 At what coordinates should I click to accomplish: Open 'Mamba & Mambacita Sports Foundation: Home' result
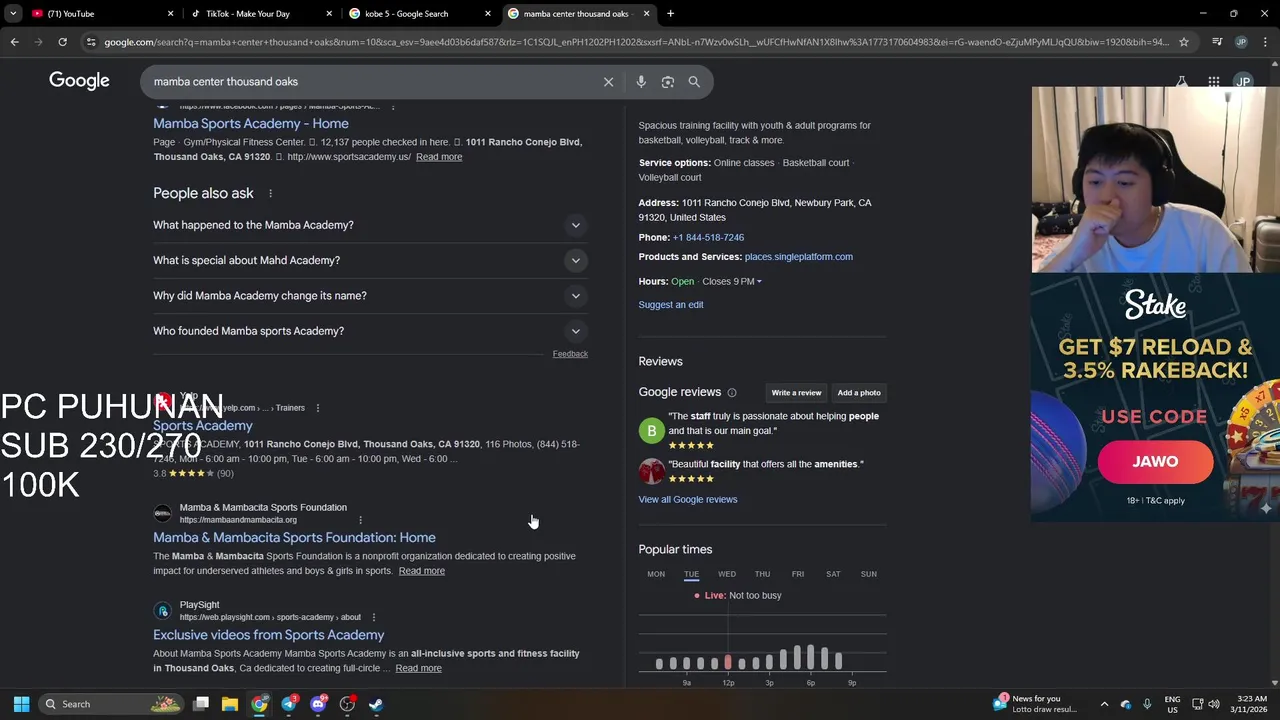[x=294, y=538]
